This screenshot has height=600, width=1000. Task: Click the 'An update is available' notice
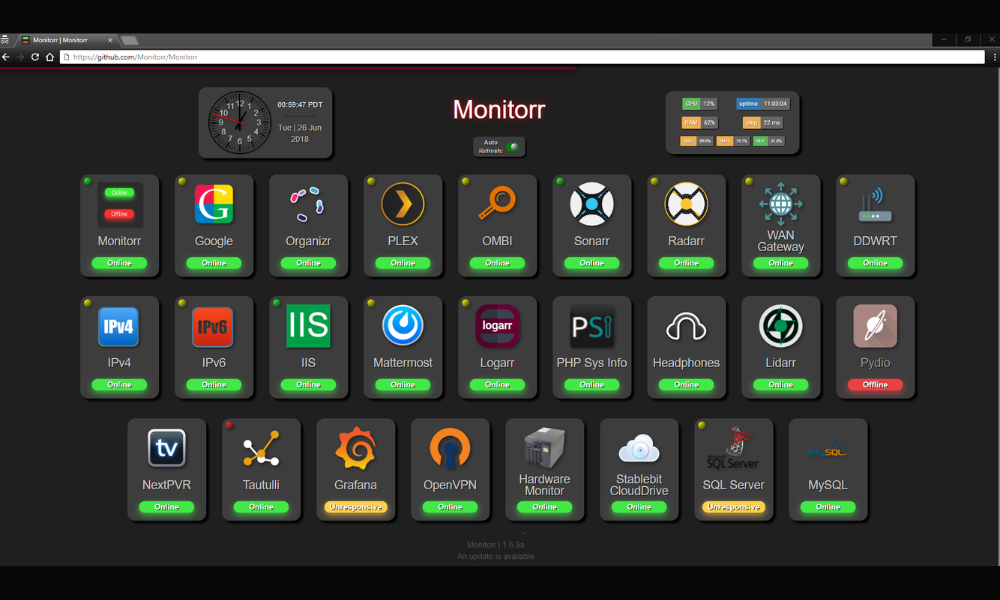tap(496, 557)
